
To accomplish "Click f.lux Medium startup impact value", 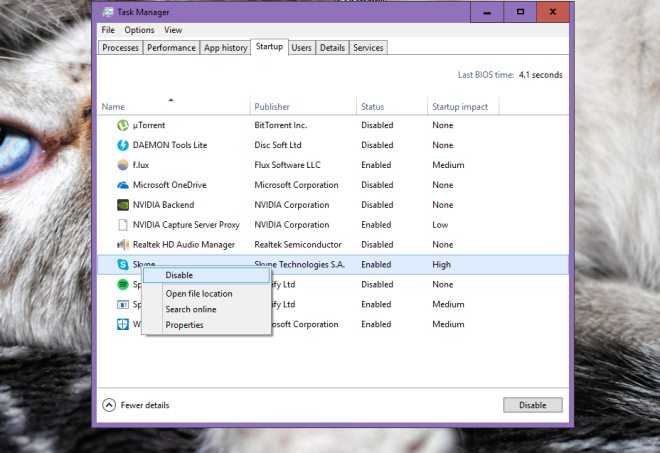I will click(x=448, y=165).
